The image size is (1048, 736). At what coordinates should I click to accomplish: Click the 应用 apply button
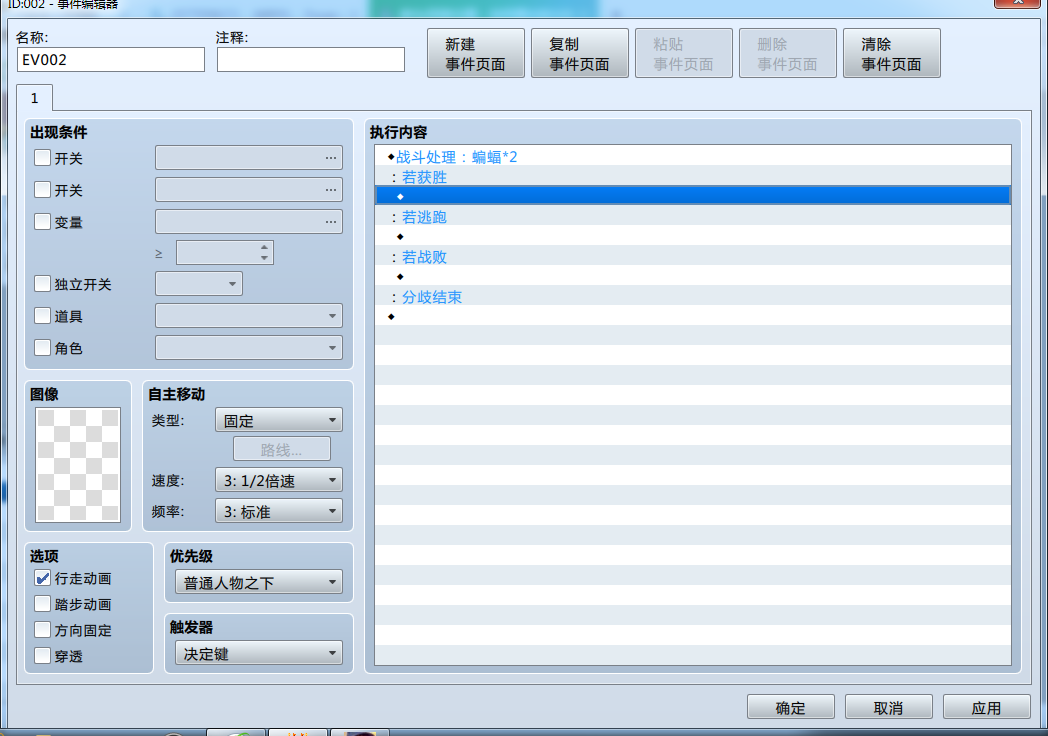[x=987, y=707]
